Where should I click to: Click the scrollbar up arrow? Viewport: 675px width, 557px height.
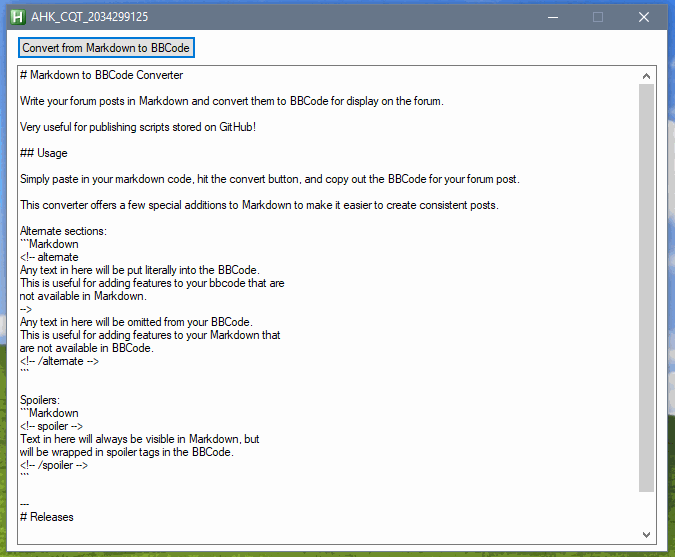646,76
